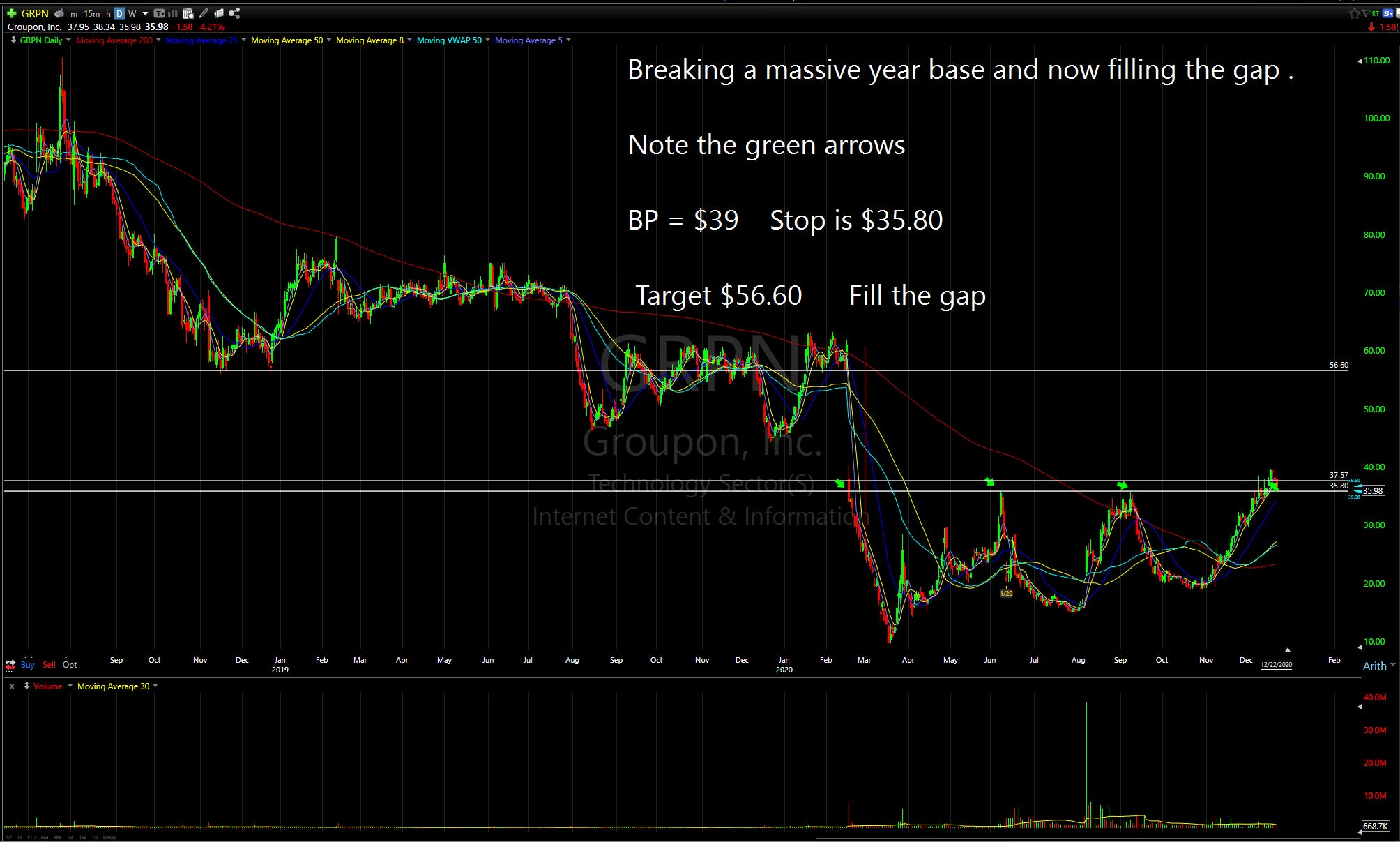Click the trade arrows icon beside Buy
Viewport: 1400px width, 842px height.
point(10,665)
